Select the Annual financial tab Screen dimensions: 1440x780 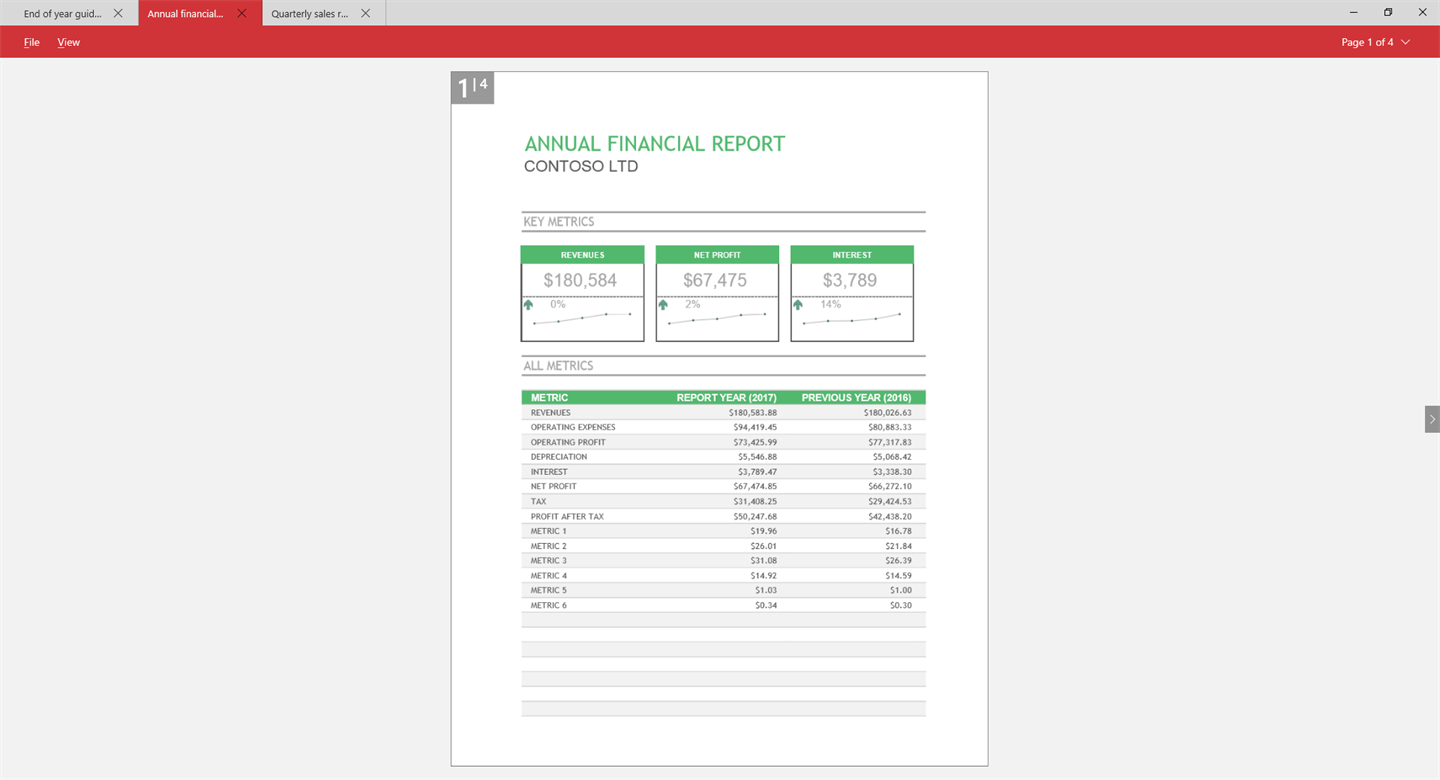click(x=185, y=13)
